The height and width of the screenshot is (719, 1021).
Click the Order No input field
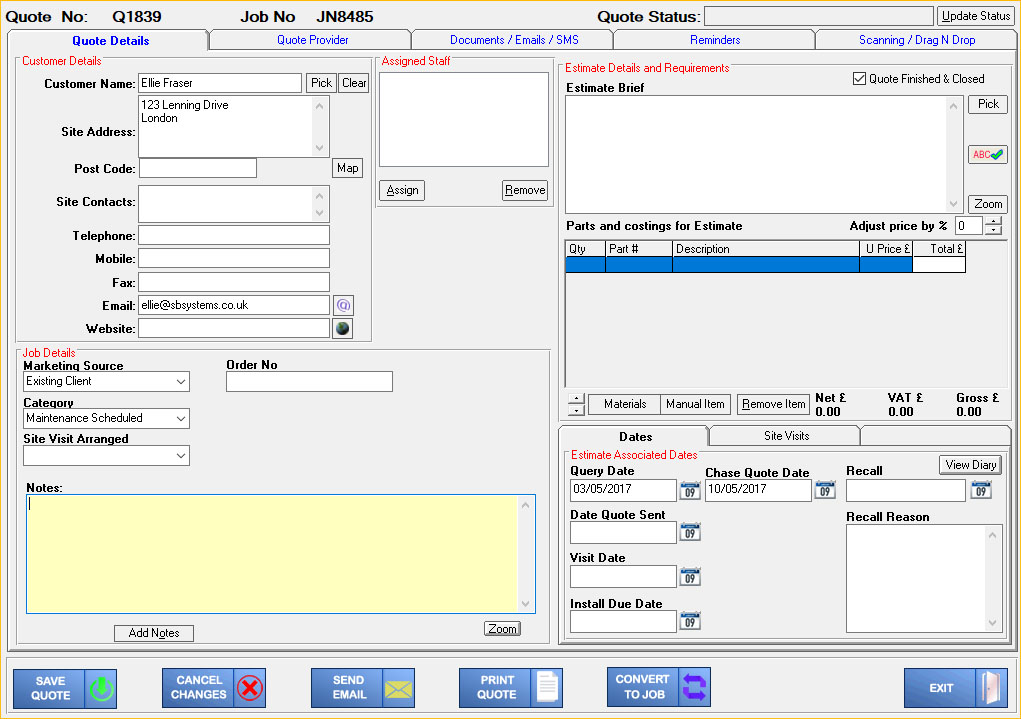coord(309,382)
